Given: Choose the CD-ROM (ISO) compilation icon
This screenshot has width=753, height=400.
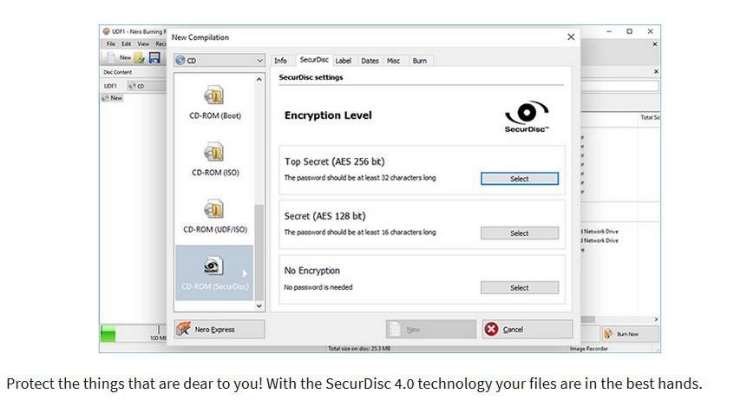Looking at the screenshot, I should [214, 152].
